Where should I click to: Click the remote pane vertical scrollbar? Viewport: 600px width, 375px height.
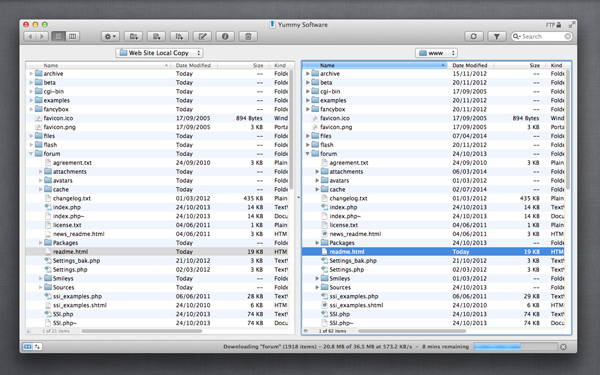click(568, 129)
